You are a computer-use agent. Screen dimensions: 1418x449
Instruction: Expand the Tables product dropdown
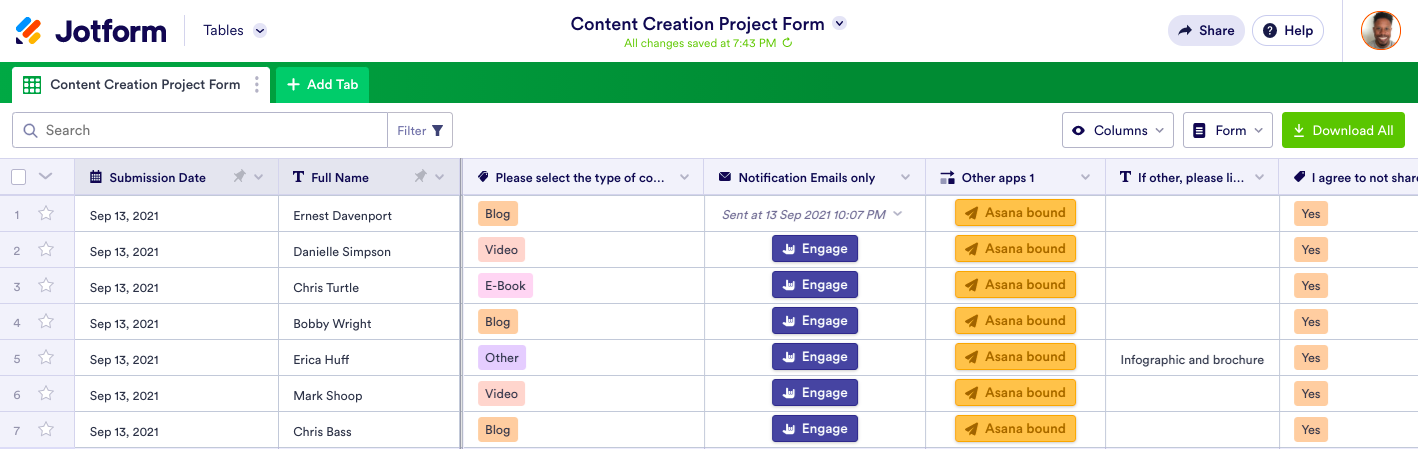260,31
